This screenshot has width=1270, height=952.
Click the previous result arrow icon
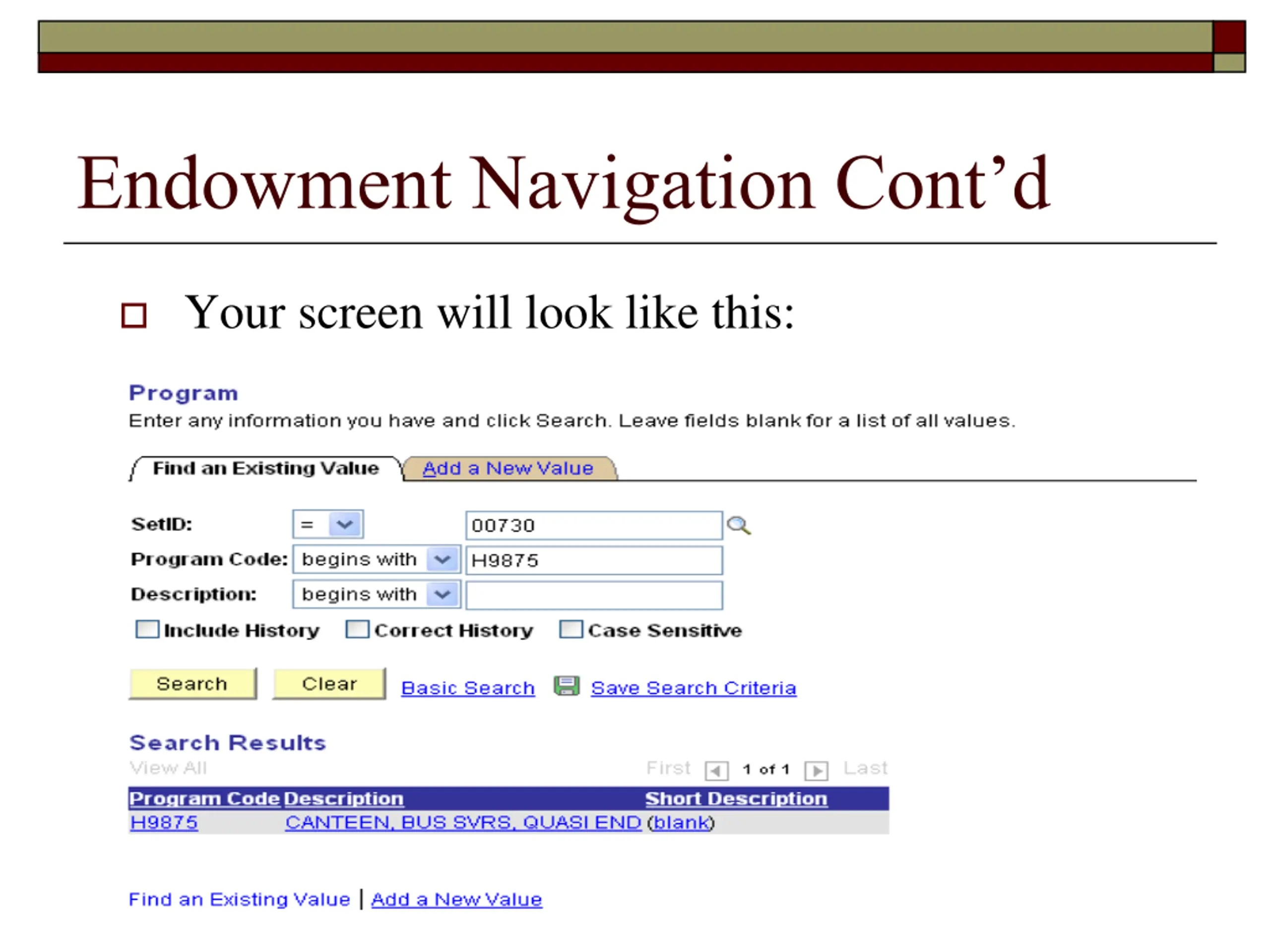pos(716,770)
